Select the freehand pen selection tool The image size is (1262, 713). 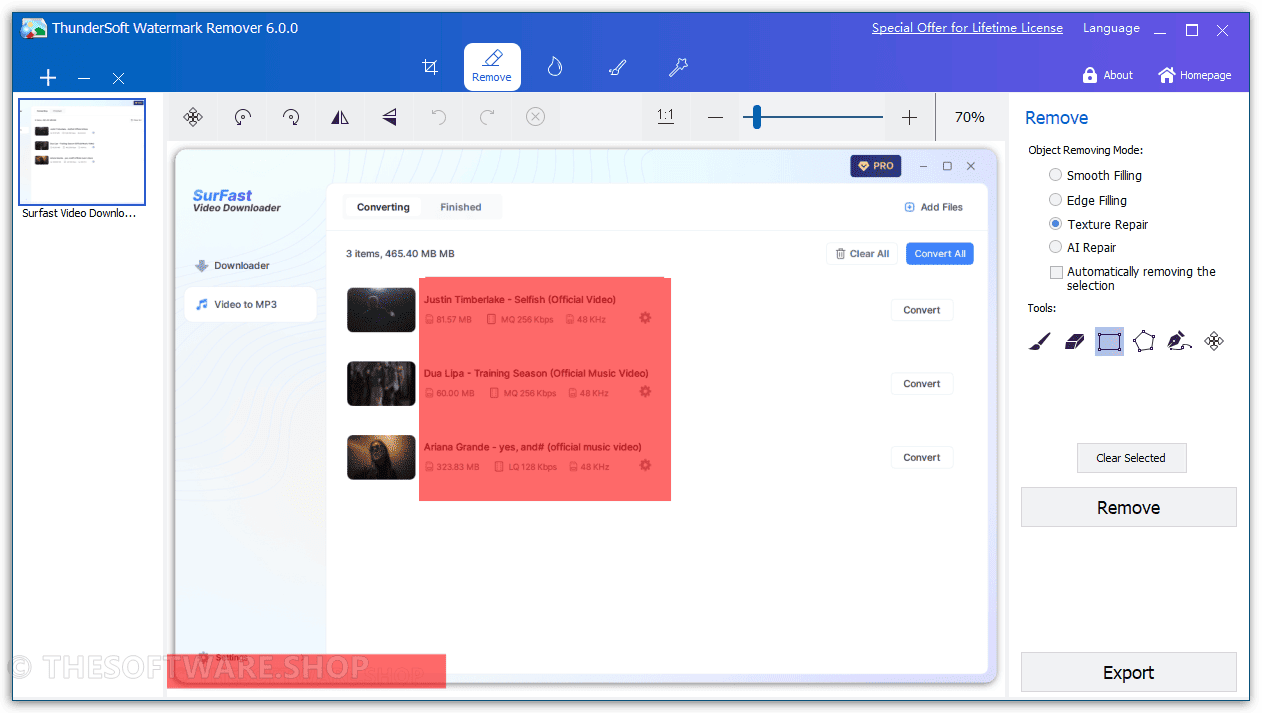(1179, 342)
